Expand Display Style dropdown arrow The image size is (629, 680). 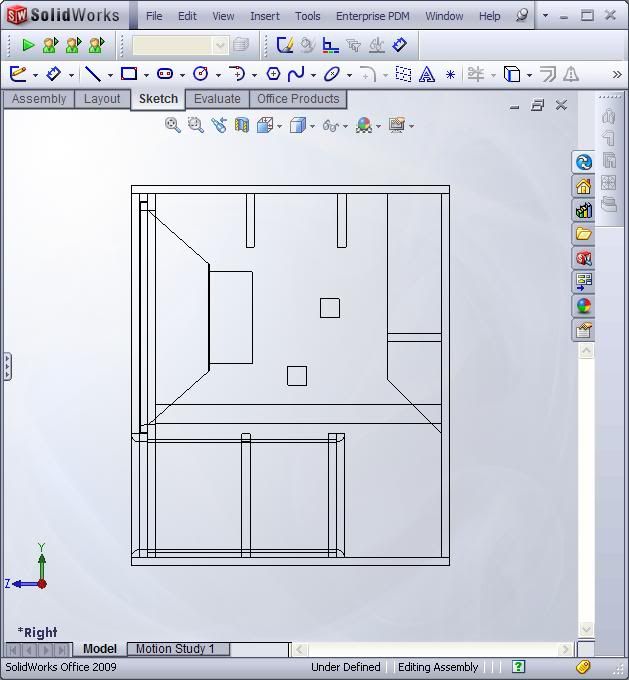click(312, 127)
